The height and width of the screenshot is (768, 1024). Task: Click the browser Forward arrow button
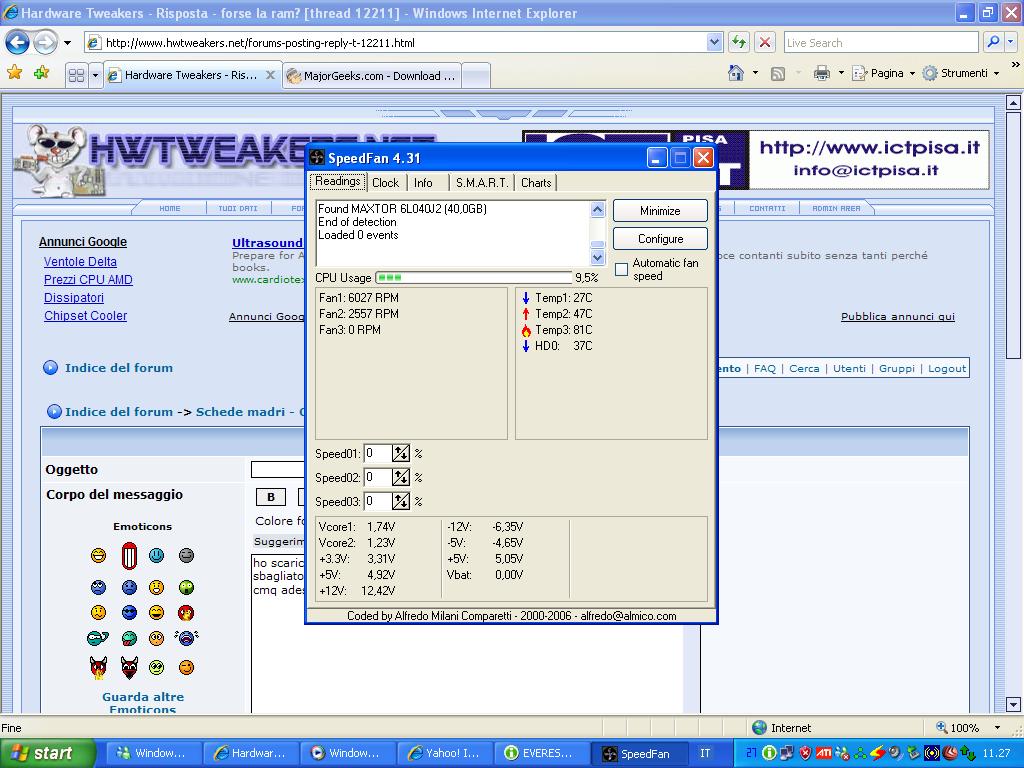coord(45,43)
